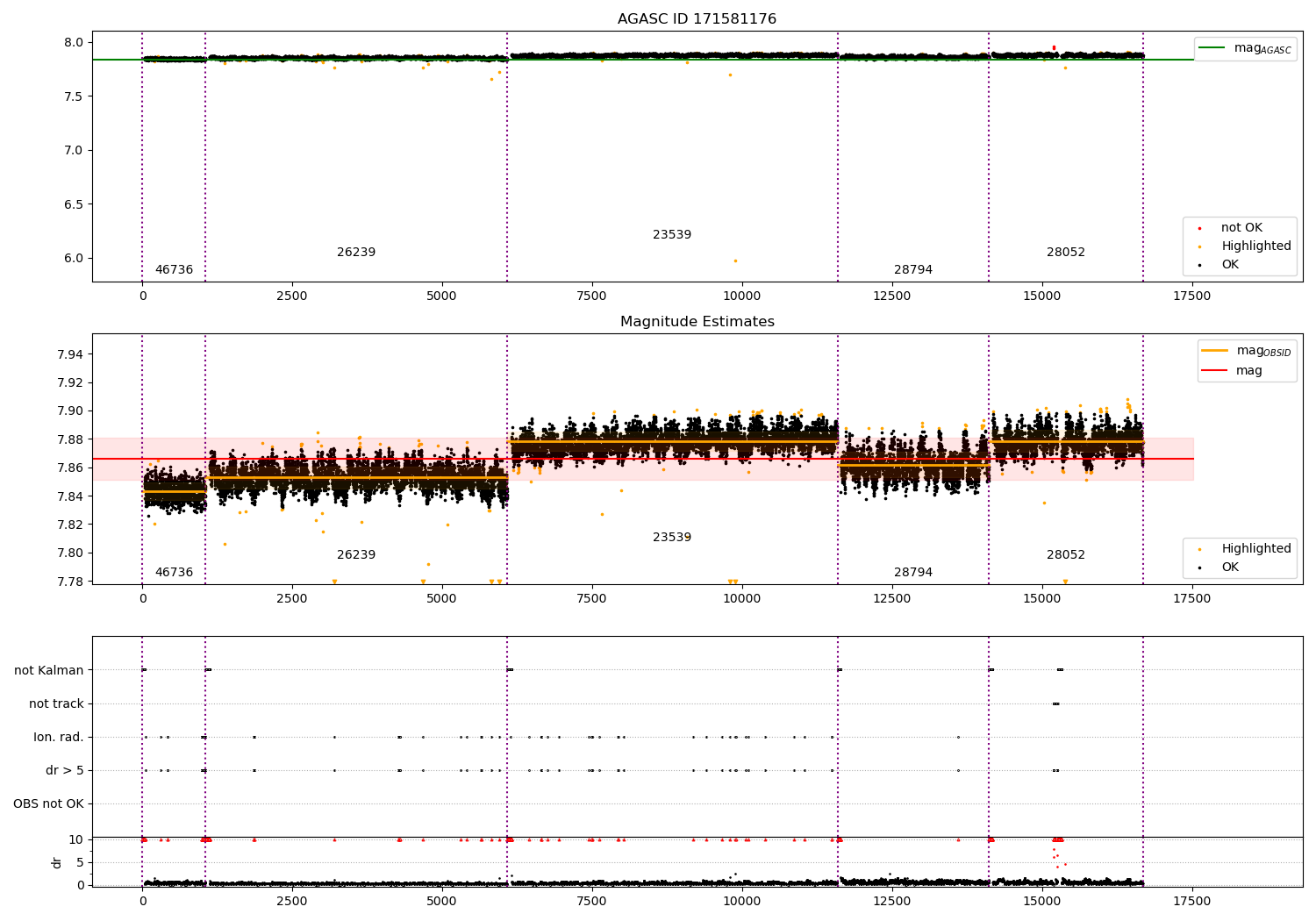Viewport: 1316px width, 921px height.
Task: Click OBSID label 23539 in Magnitude Estimates plot
Action: (672, 538)
